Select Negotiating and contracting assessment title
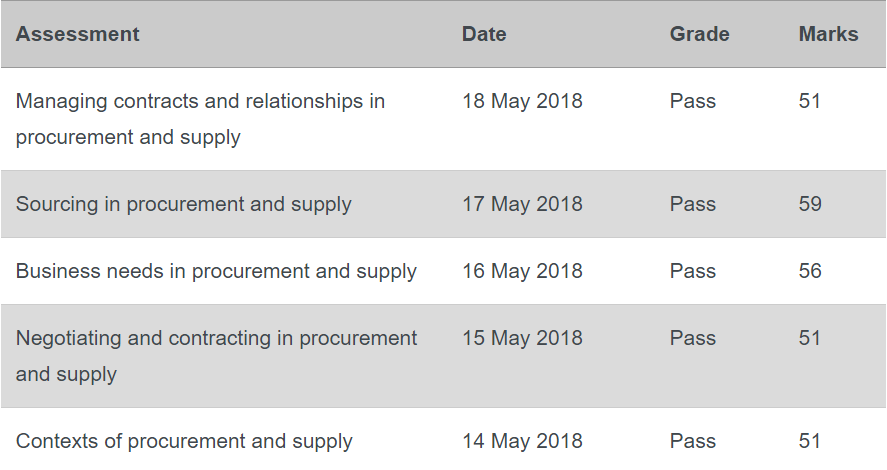This screenshot has width=887, height=470. (x=216, y=356)
